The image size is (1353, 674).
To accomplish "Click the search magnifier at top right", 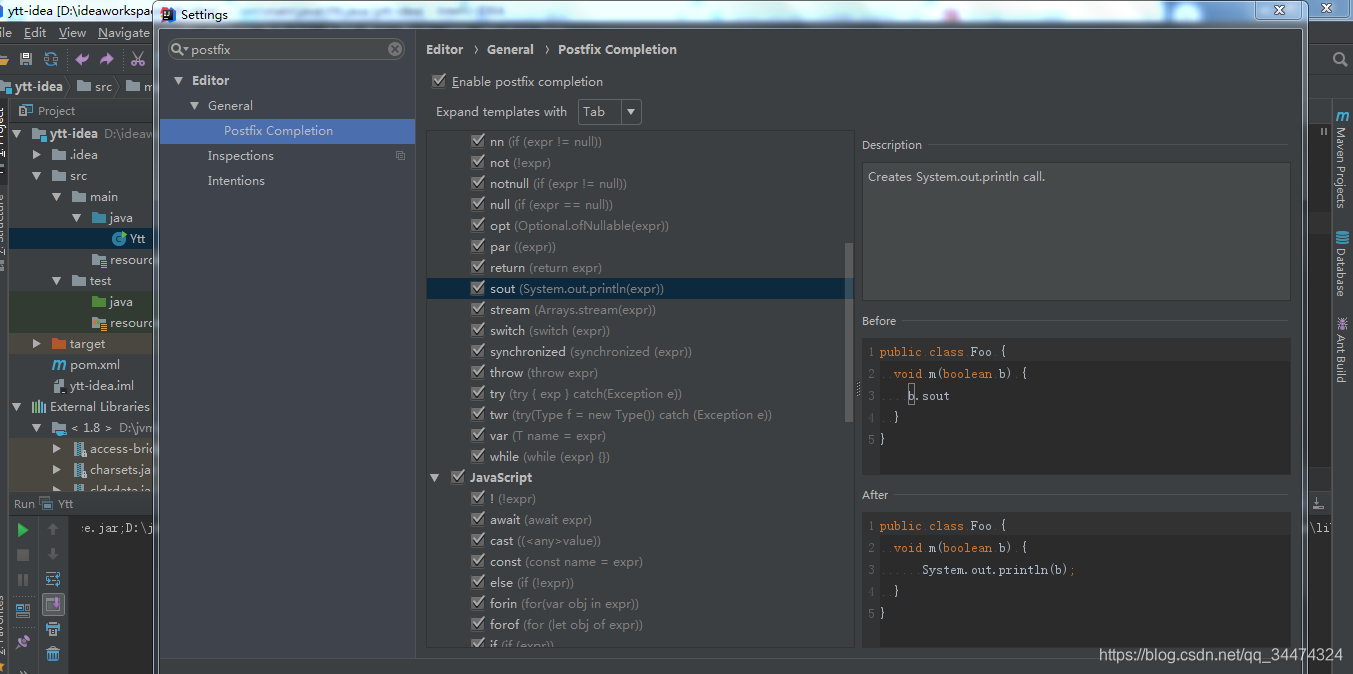I will 1340,60.
